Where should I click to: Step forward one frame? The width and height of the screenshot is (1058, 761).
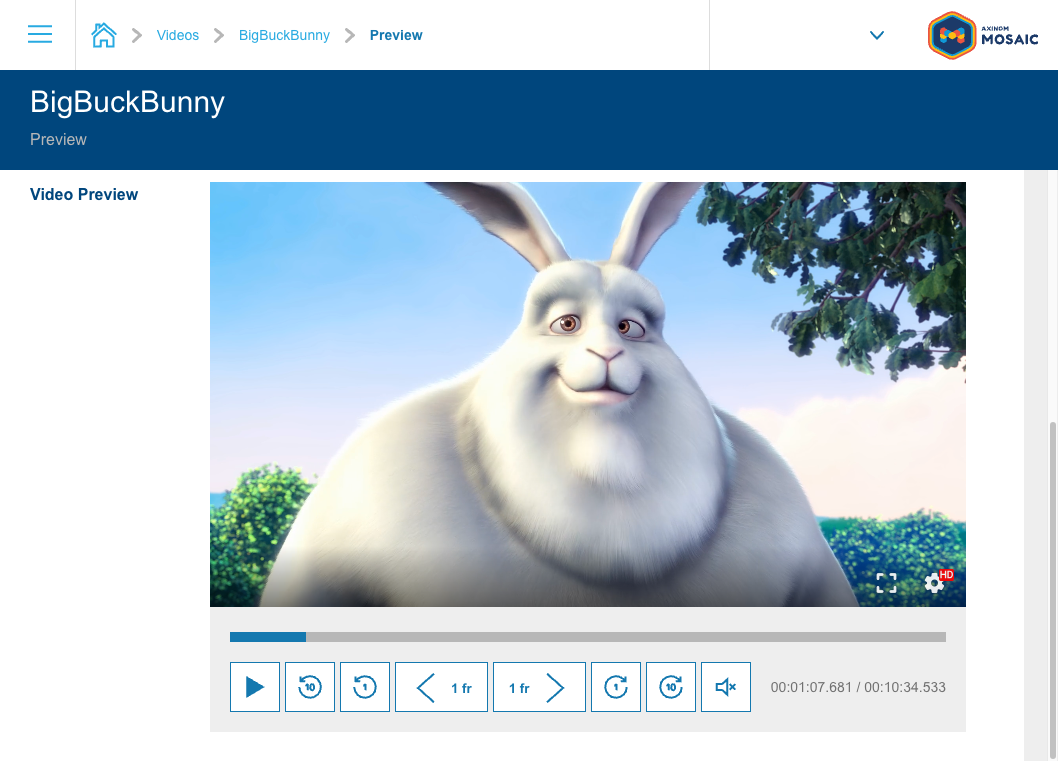(x=539, y=687)
